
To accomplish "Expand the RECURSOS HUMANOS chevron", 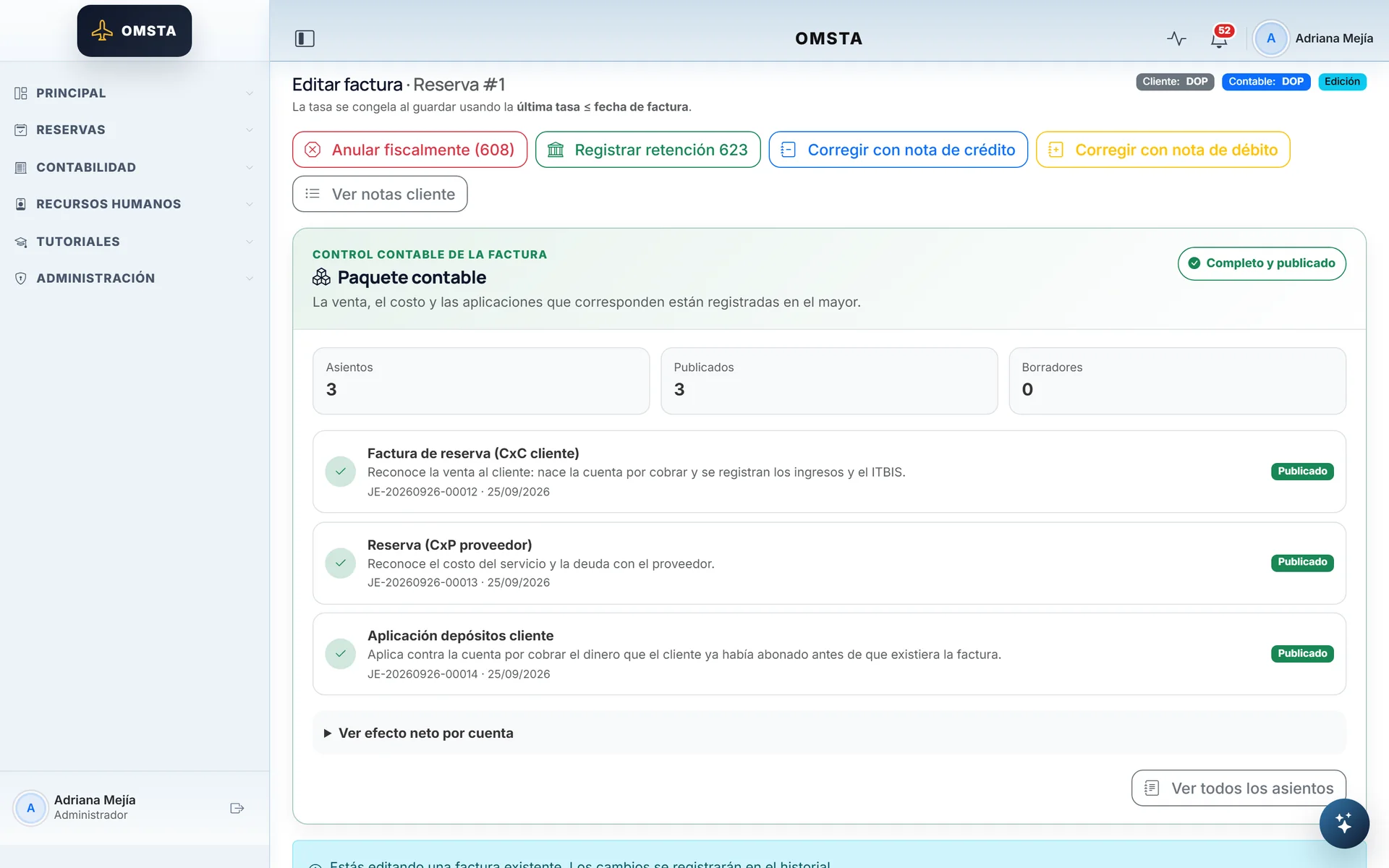I will coord(250,205).
